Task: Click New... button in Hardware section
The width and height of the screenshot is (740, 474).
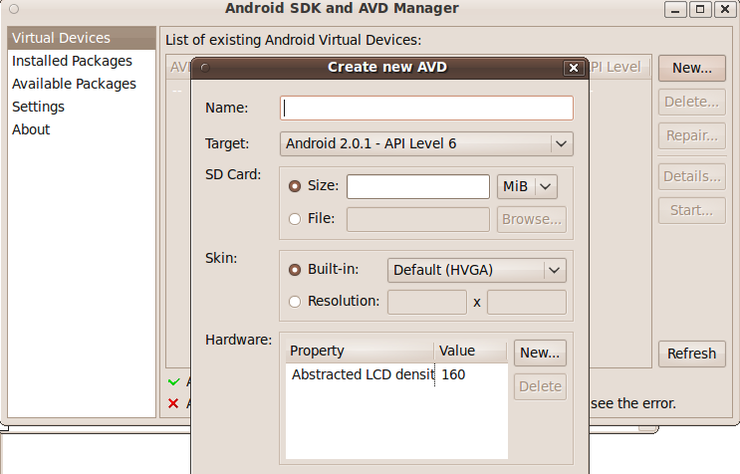Action: pos(540,353)
